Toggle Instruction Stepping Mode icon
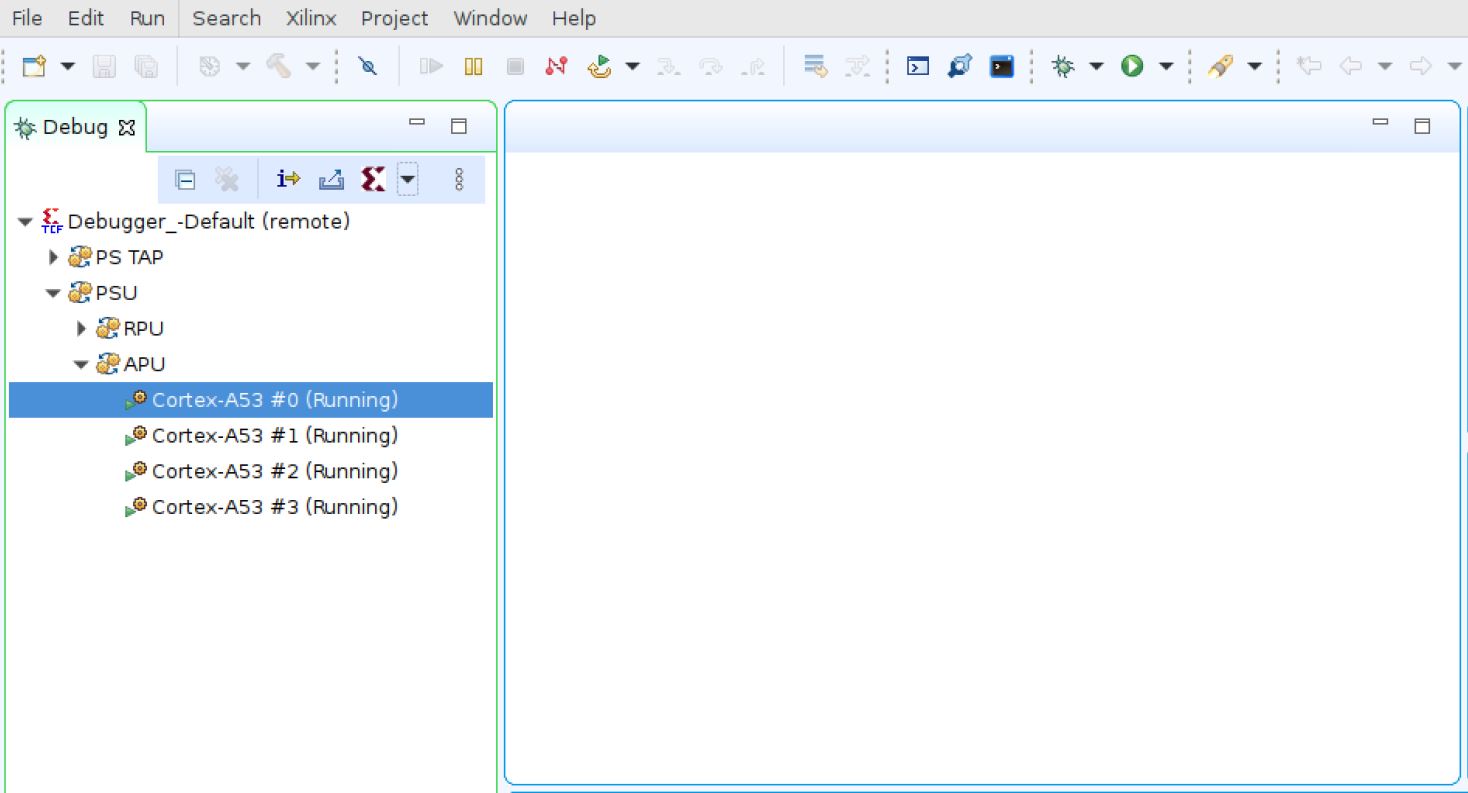The height and width of the screenshot is (793, 1468). (289, 180)
